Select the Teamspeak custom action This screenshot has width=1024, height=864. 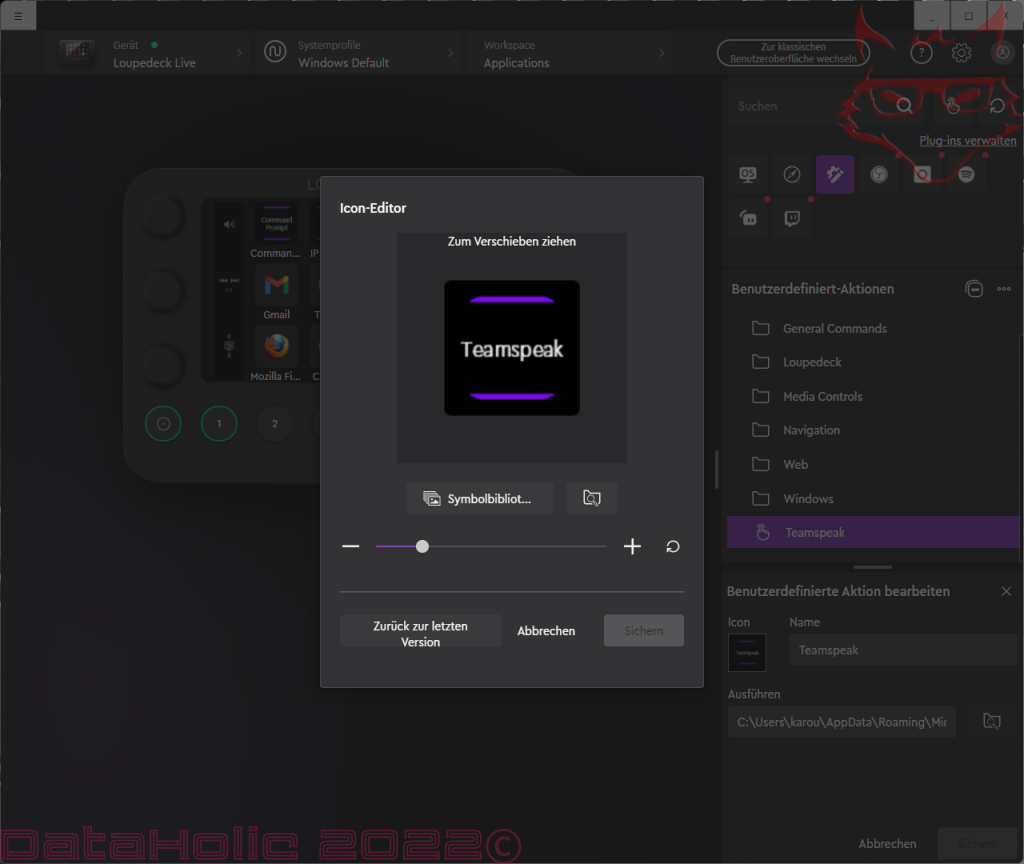(x=873, y=532)
